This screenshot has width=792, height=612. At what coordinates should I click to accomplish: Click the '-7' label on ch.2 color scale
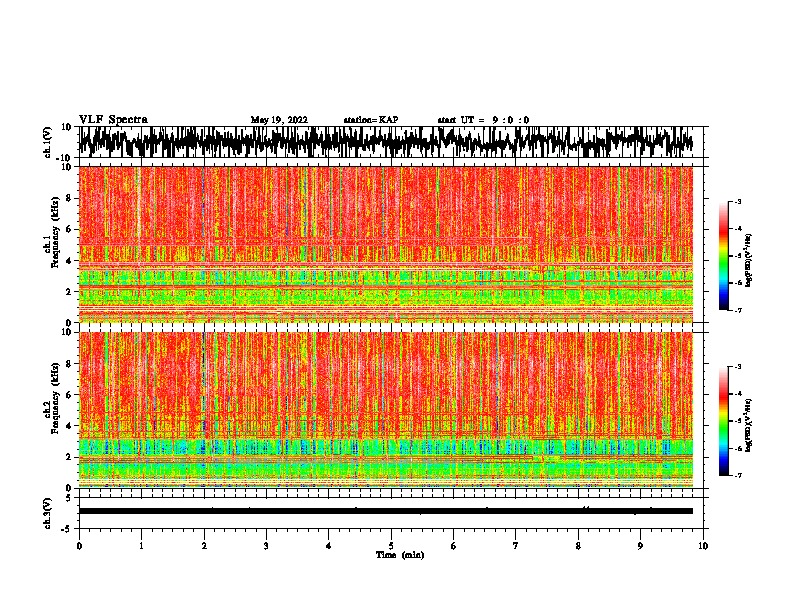[737, 475]
